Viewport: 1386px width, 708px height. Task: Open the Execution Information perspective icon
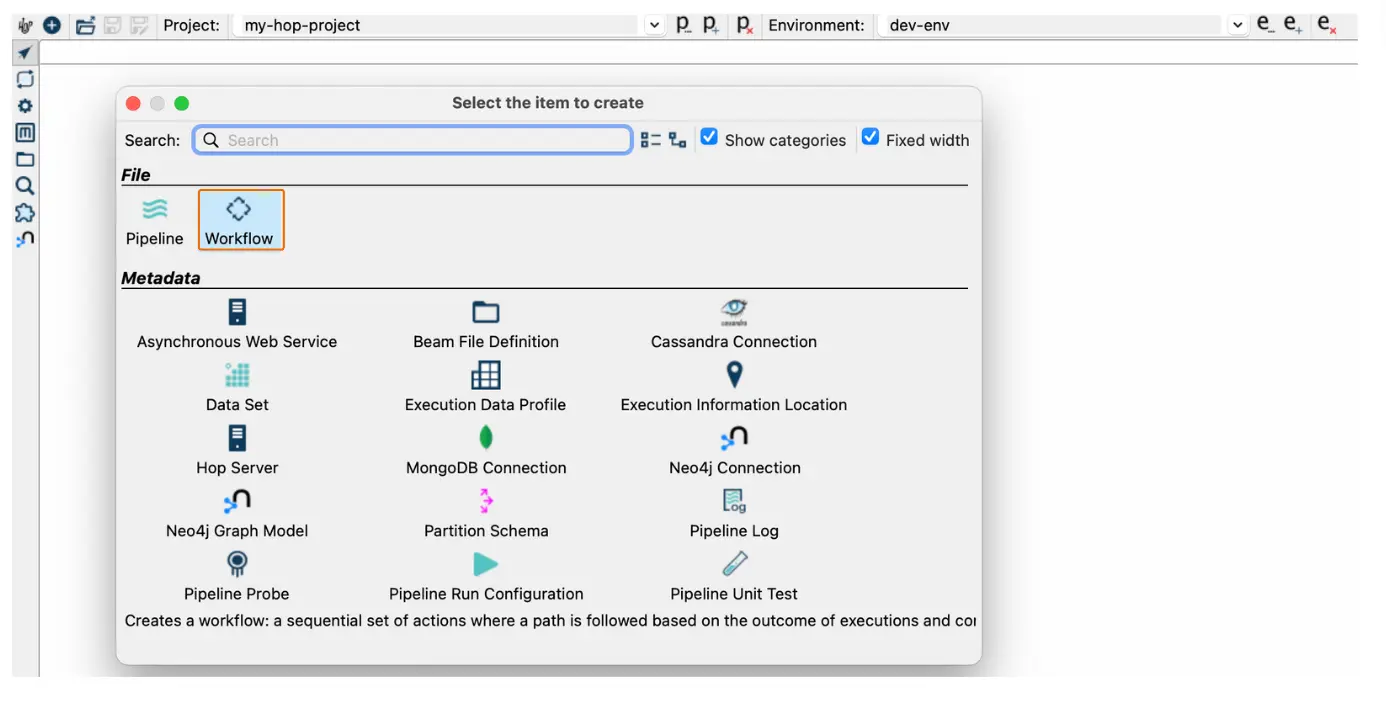(x=25, y=79)
